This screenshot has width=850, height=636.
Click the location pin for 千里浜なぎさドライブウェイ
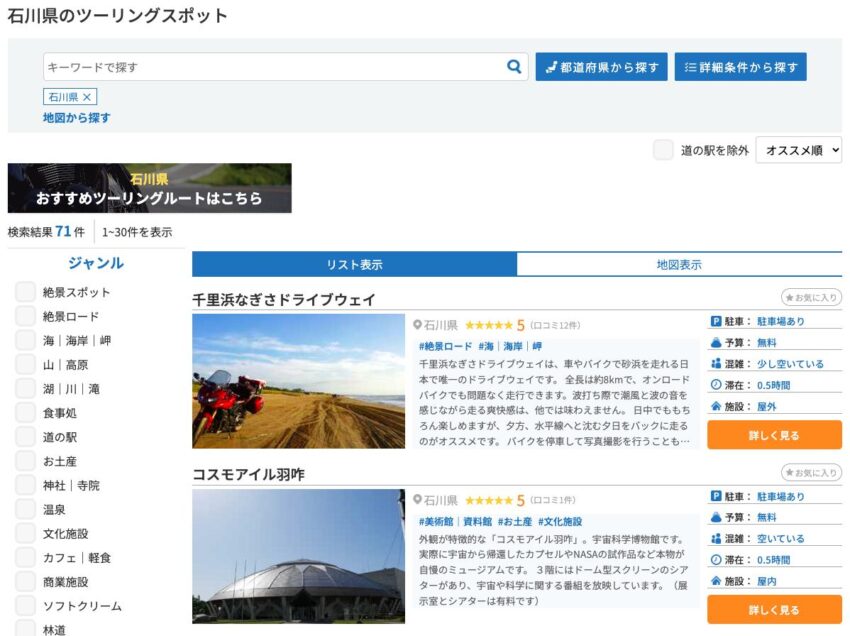point(417,325)
